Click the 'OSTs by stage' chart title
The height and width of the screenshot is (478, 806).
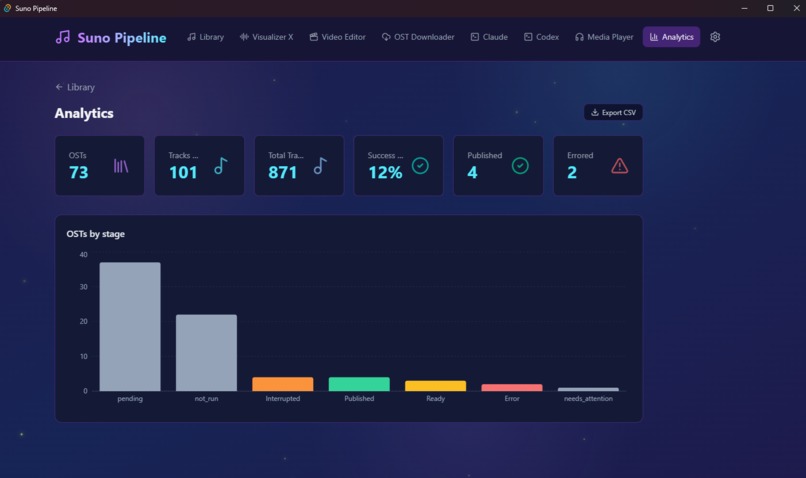pyautogui.click(x=96, y=234)
